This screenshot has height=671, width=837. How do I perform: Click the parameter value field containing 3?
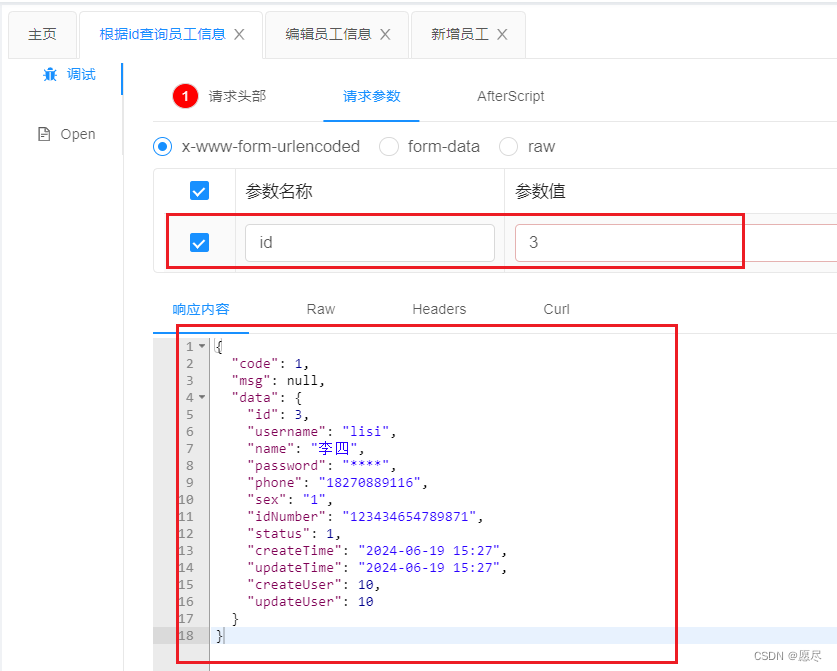tap(628, 242)
